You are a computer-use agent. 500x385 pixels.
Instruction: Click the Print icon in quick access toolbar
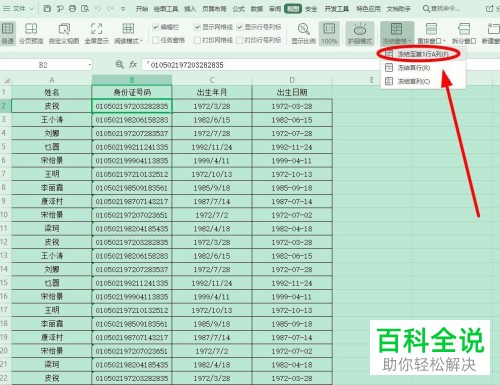click(72, 9)
